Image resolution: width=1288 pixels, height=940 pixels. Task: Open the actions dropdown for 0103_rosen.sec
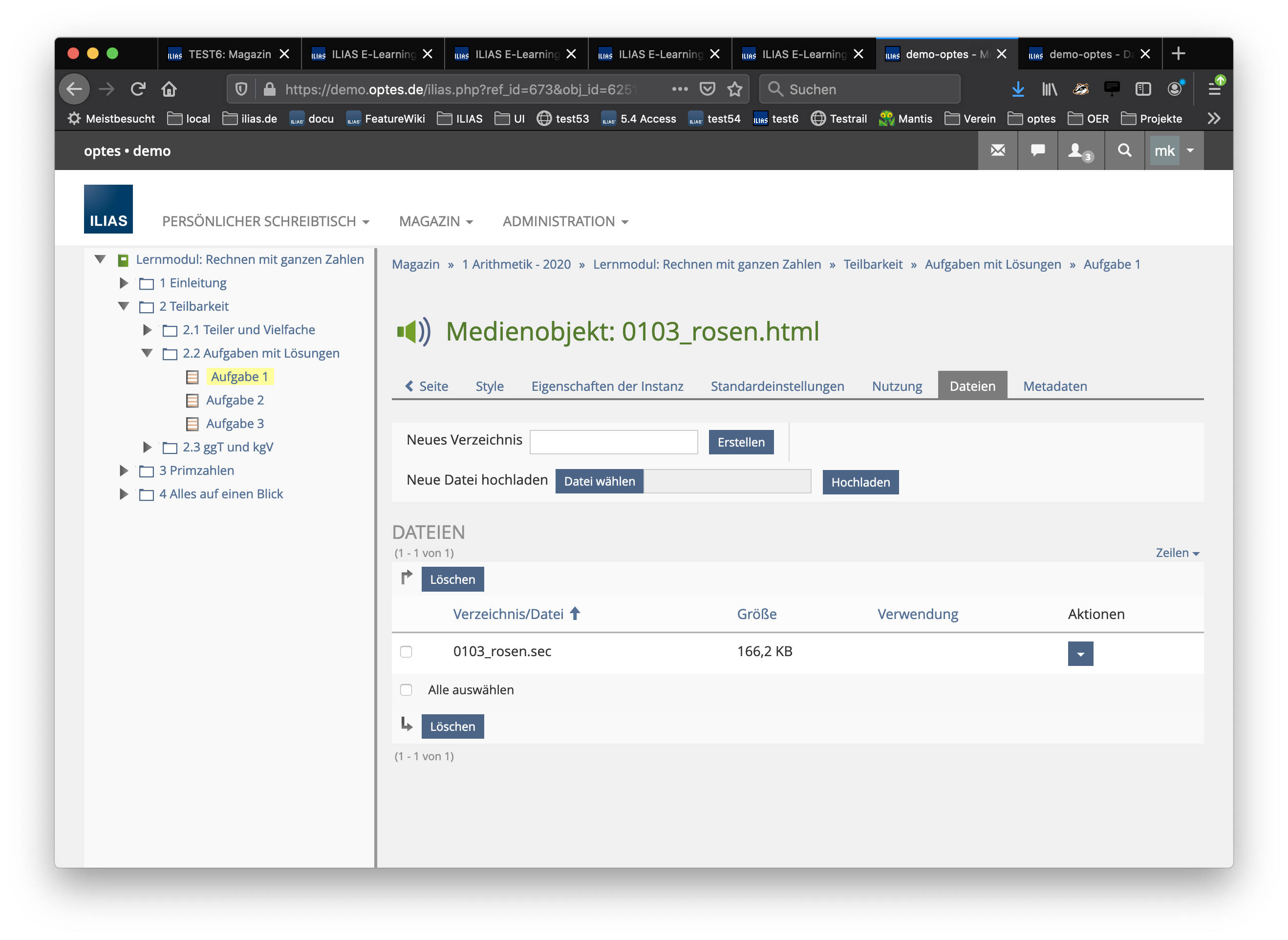point(1080,654)
